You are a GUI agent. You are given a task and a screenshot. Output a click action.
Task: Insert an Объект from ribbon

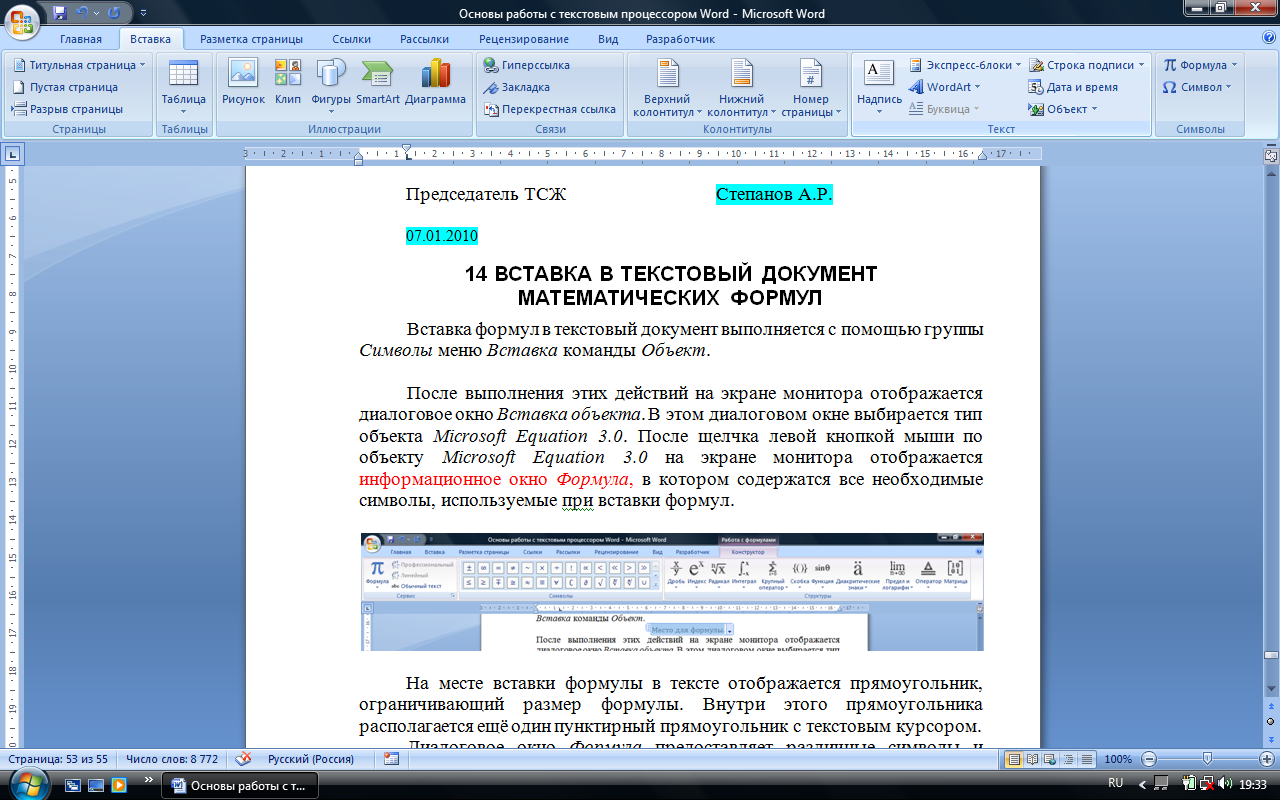1064,109
